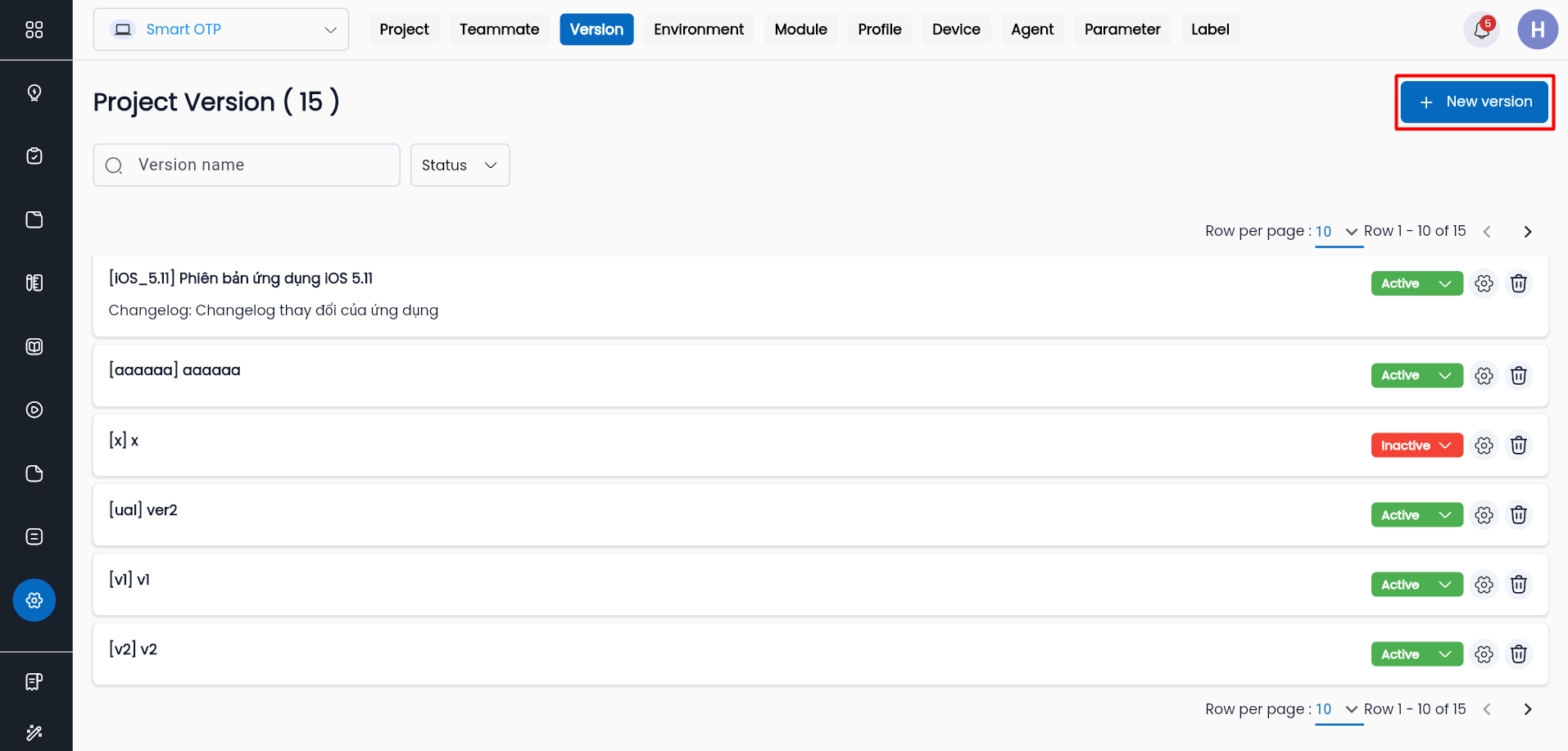Click the New version button

[1474, 102]
